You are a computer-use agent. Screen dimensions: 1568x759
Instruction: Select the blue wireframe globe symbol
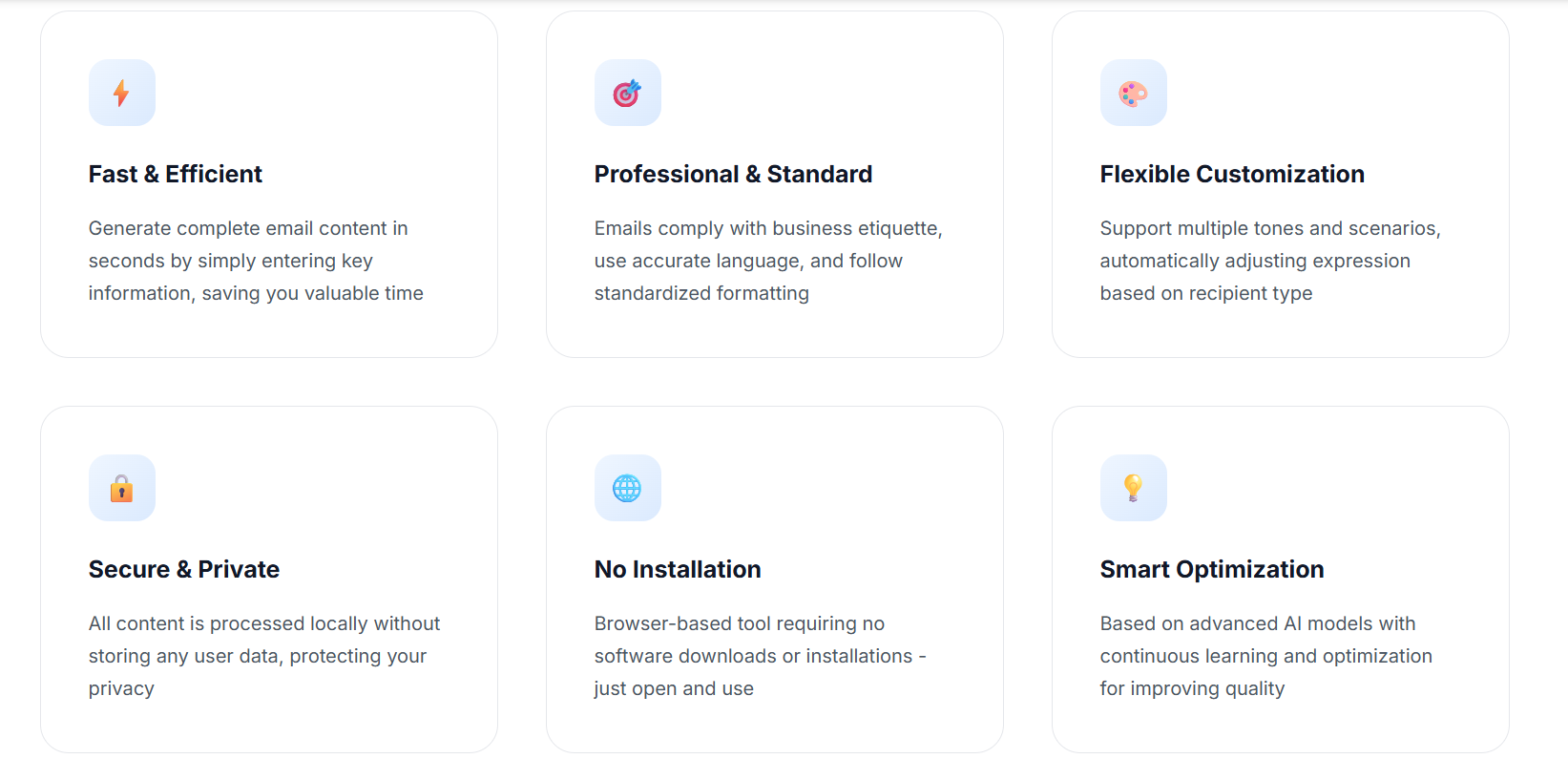tap(627, 488)
